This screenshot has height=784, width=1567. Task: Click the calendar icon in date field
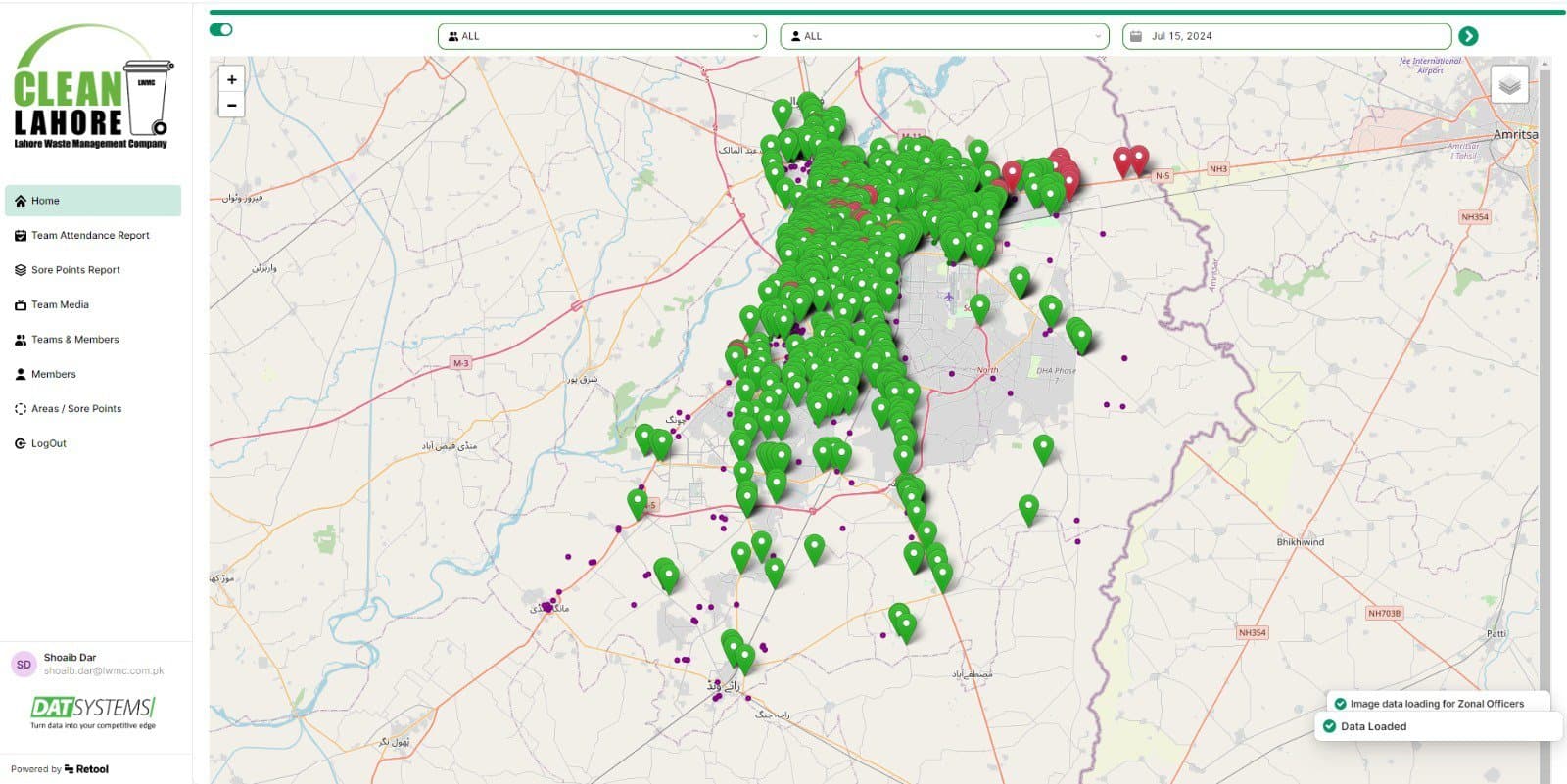(1136, 36)
